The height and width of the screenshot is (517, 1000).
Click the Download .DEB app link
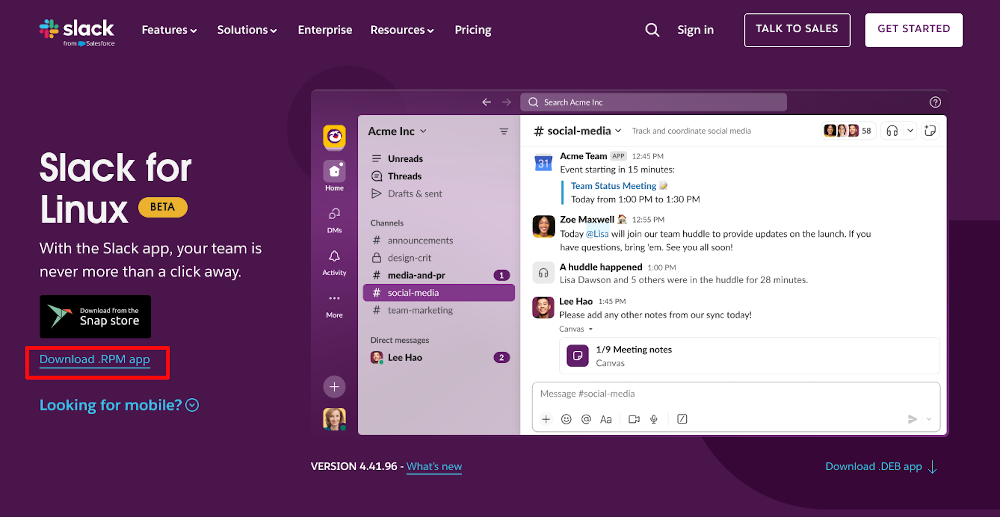881,467
